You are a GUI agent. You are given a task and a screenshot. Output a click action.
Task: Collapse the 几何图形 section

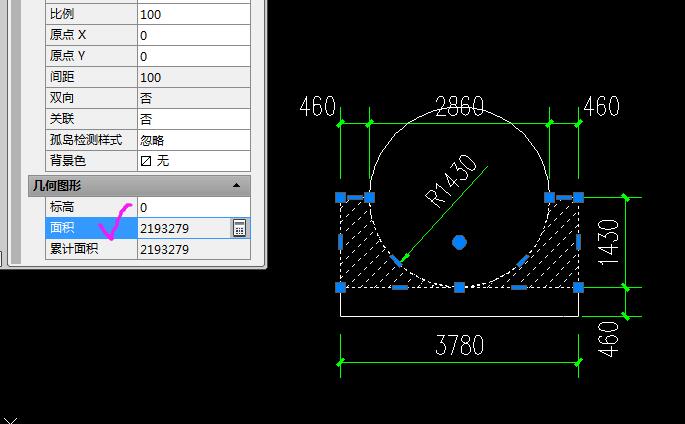pyautogui.click(x=236, y=185)
